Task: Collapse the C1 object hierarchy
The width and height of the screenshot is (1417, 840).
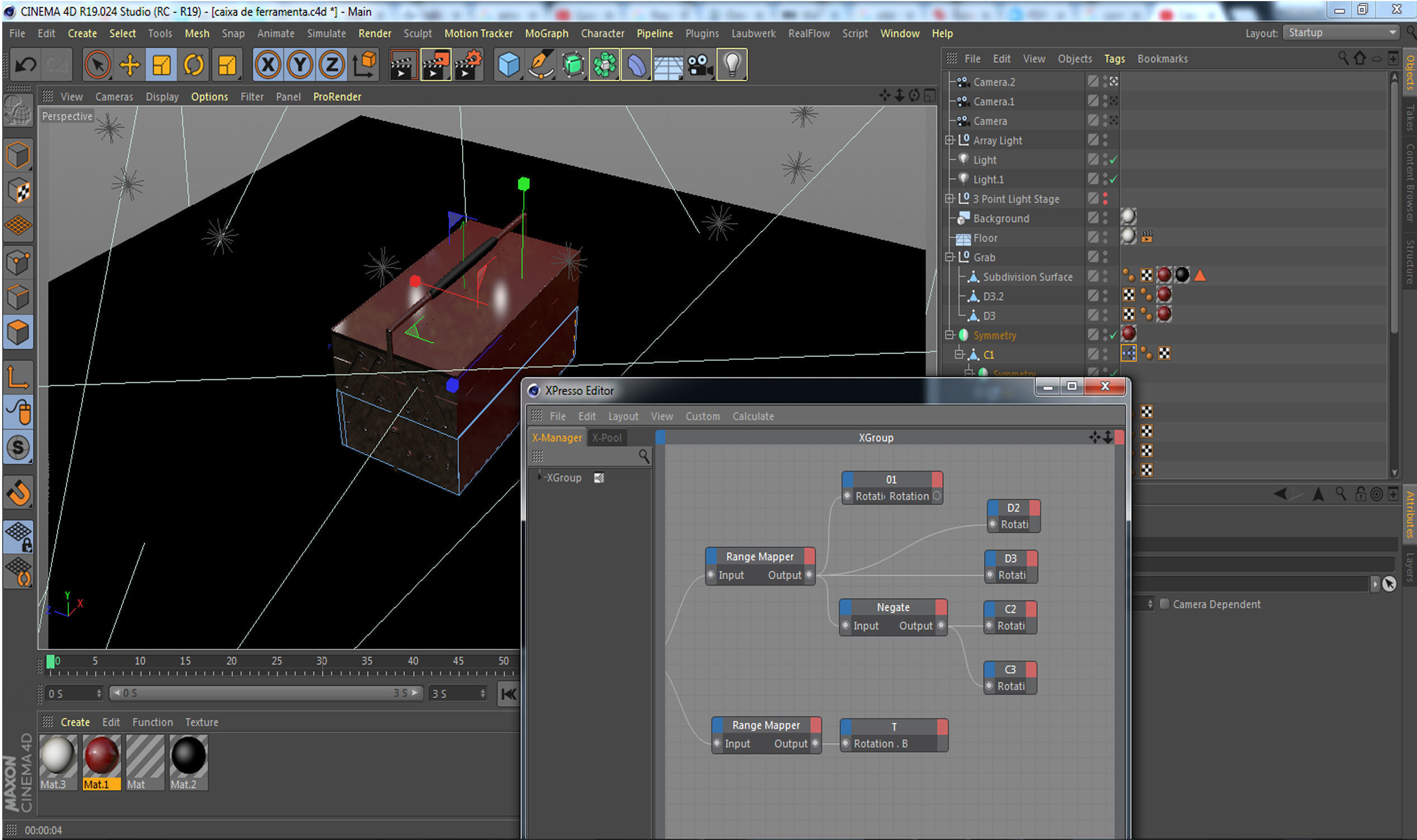Action: pos(959,354)
